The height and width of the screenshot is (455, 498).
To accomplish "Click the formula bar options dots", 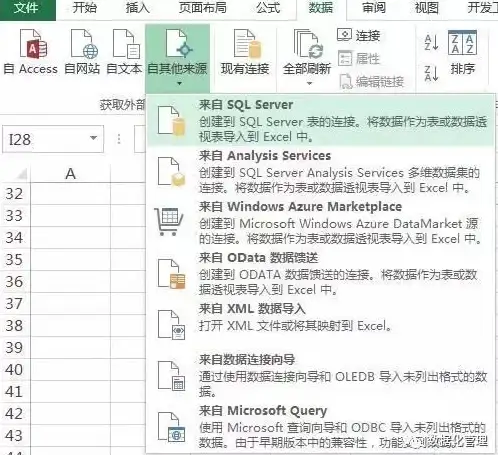I will (119, 139).
